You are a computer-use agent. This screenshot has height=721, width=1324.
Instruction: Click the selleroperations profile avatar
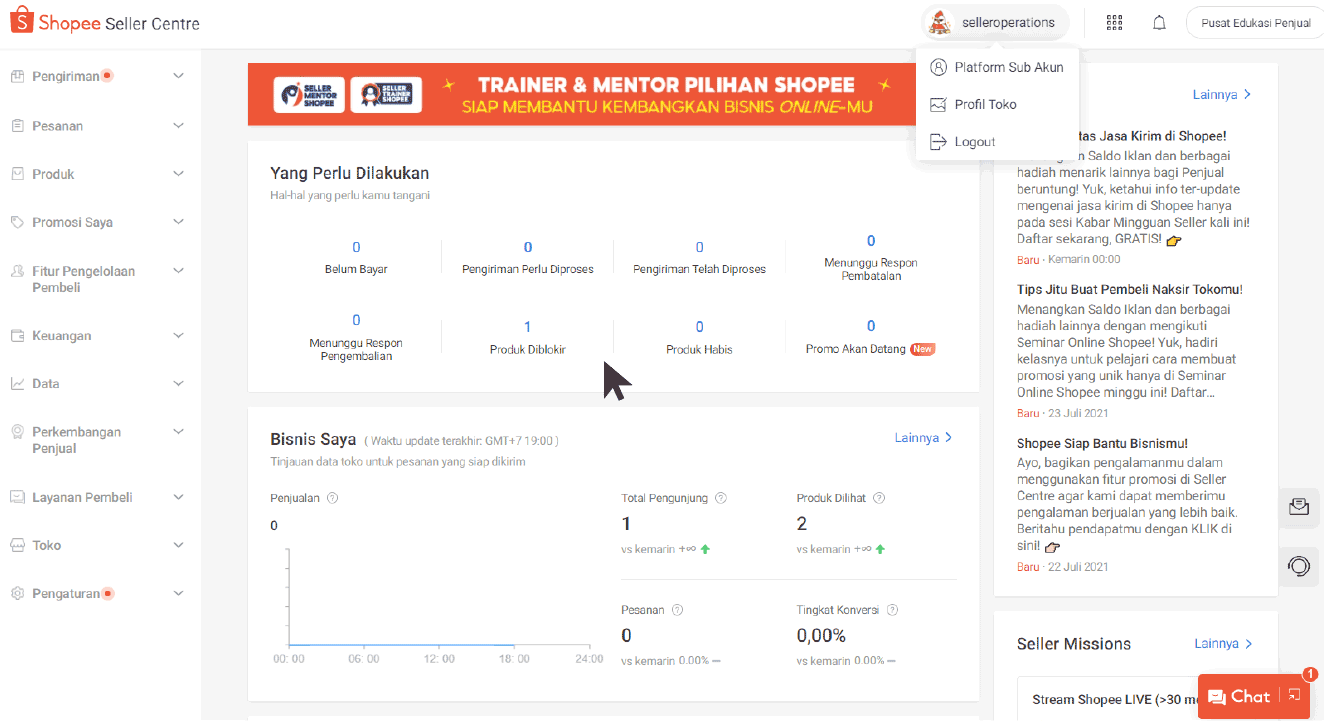point(940,23)
